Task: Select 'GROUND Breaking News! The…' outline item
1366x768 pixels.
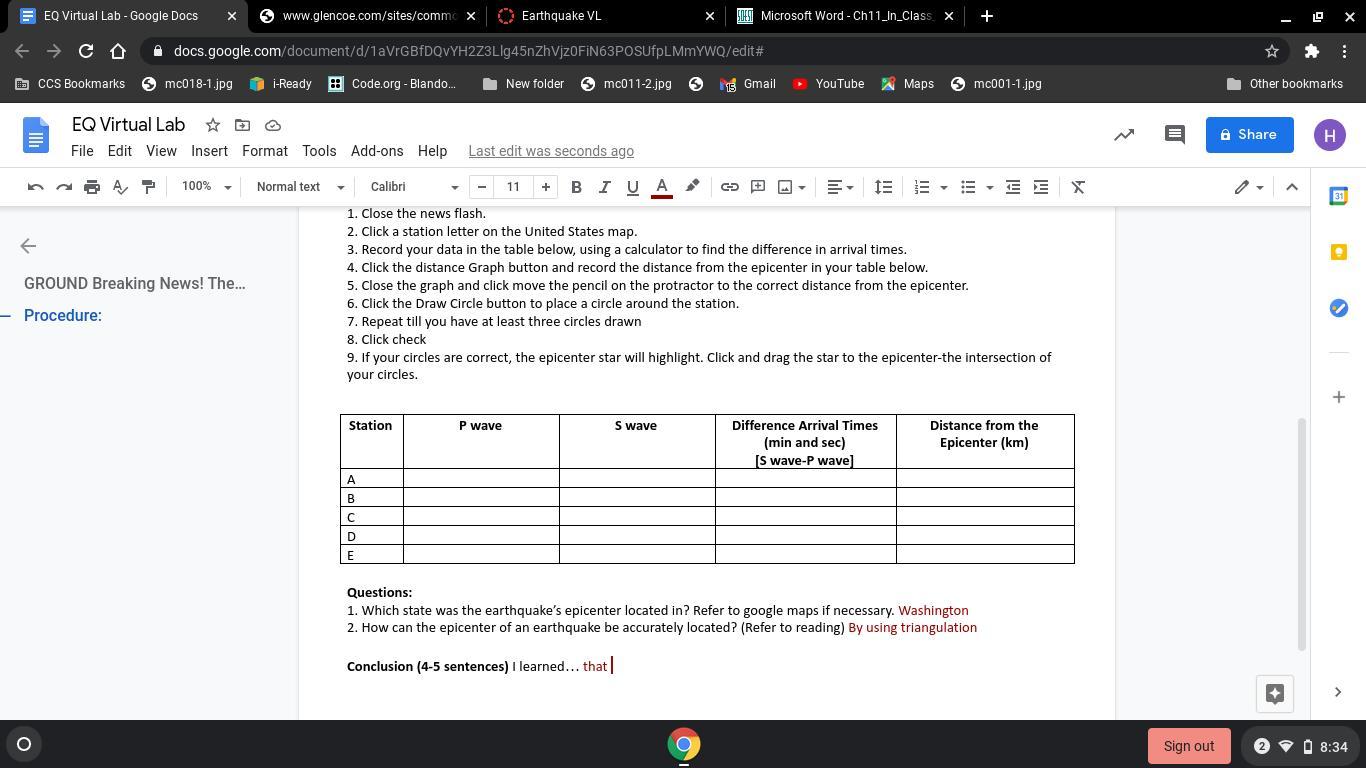Action: pyautogui.click(x=135, y=284)
